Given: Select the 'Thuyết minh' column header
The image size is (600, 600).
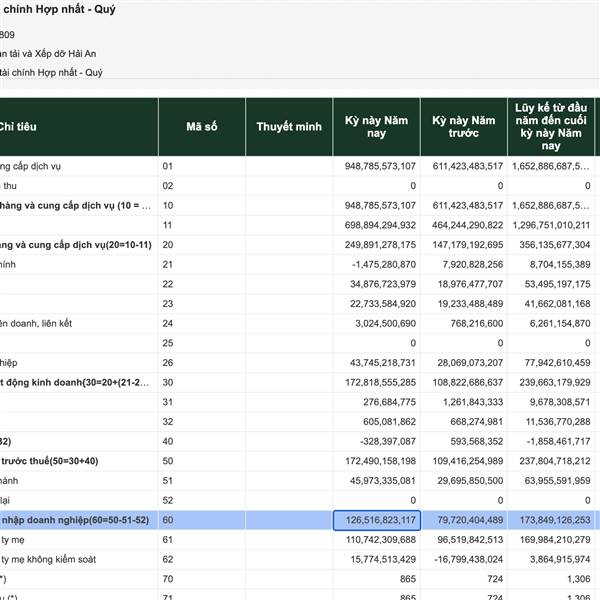Looking at the screenshot, I should point(289,127).
